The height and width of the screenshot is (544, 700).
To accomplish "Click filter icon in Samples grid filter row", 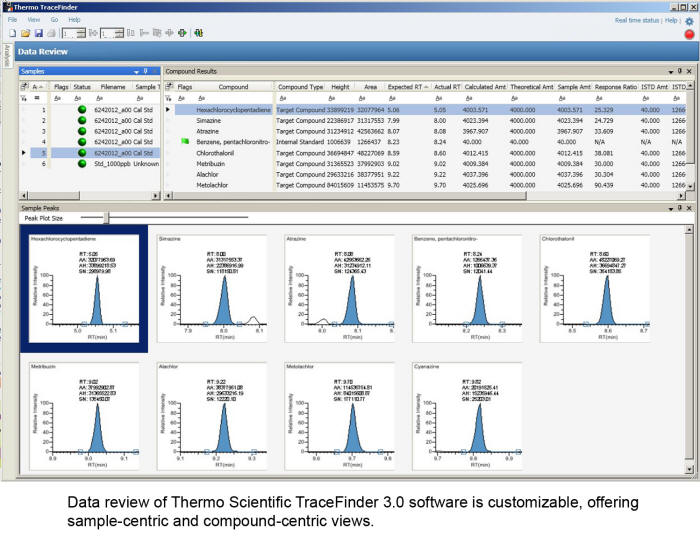I will (x=24, y=98).
